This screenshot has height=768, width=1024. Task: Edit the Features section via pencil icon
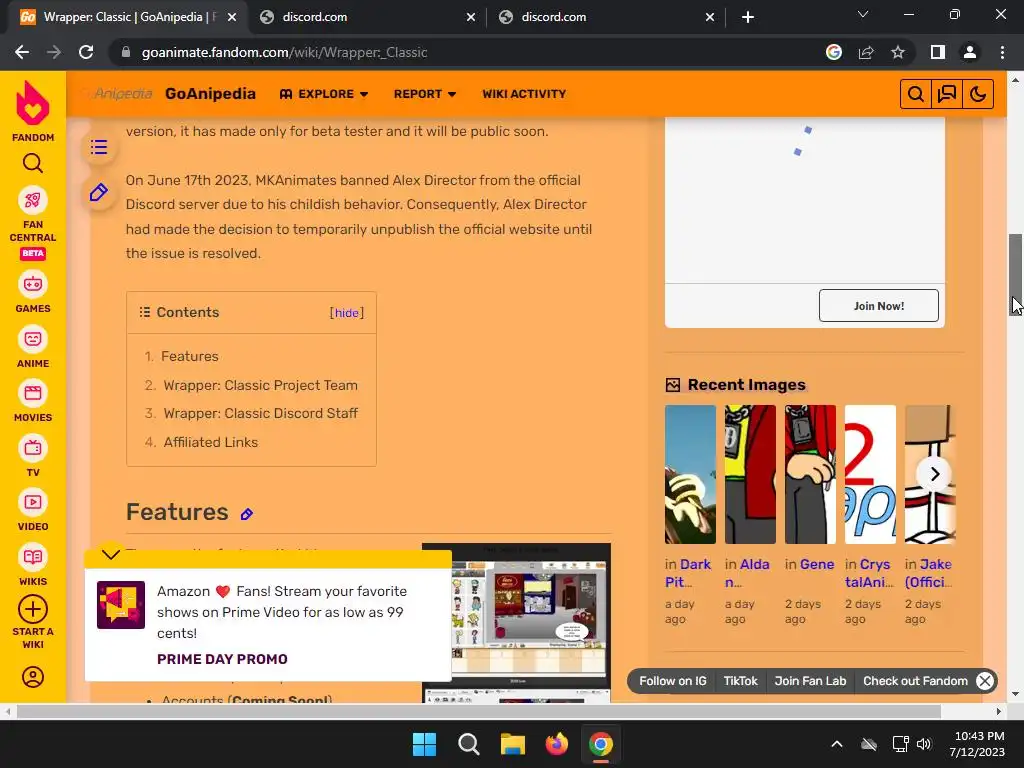[x=246, y=515]
